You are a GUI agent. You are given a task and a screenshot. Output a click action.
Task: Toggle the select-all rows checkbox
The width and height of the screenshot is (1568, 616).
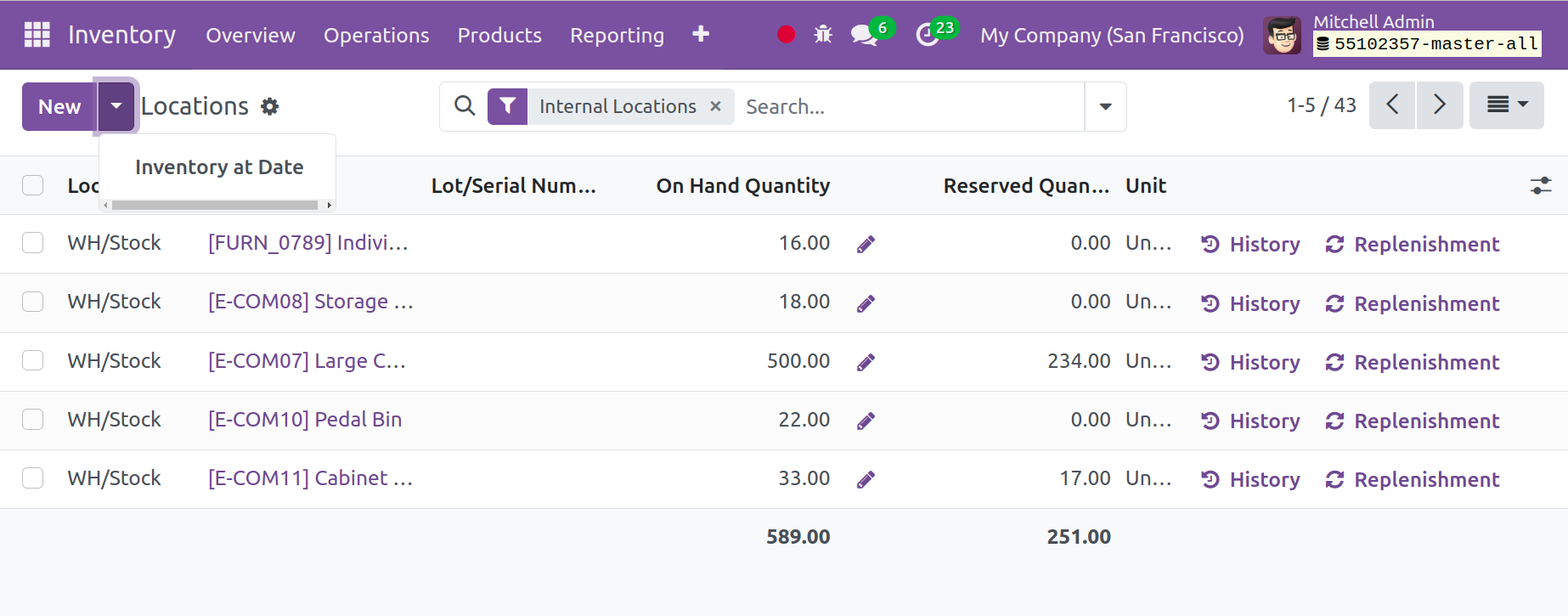coord(33,186)
